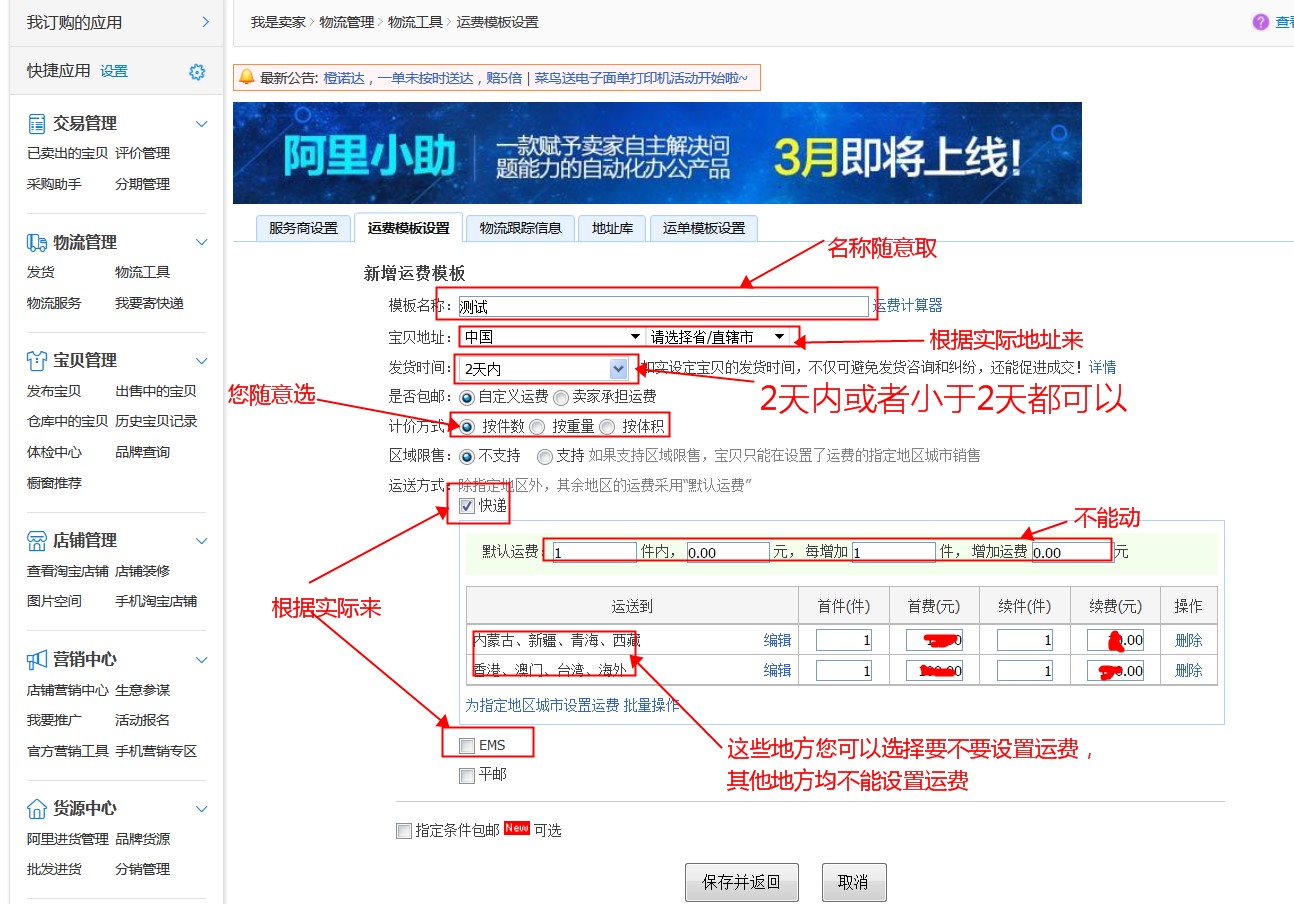
Task: Click the 模板名称 text field
Action: 663,306
